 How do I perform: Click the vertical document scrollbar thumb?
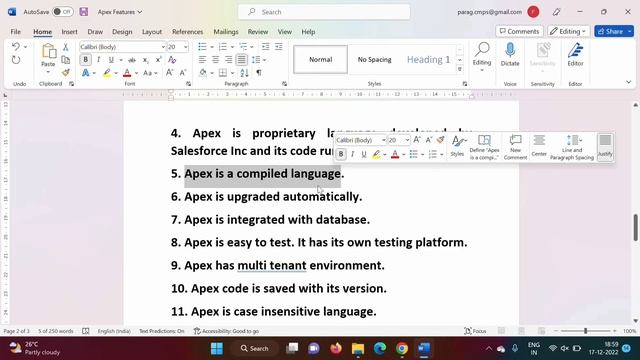pos(636,227)
